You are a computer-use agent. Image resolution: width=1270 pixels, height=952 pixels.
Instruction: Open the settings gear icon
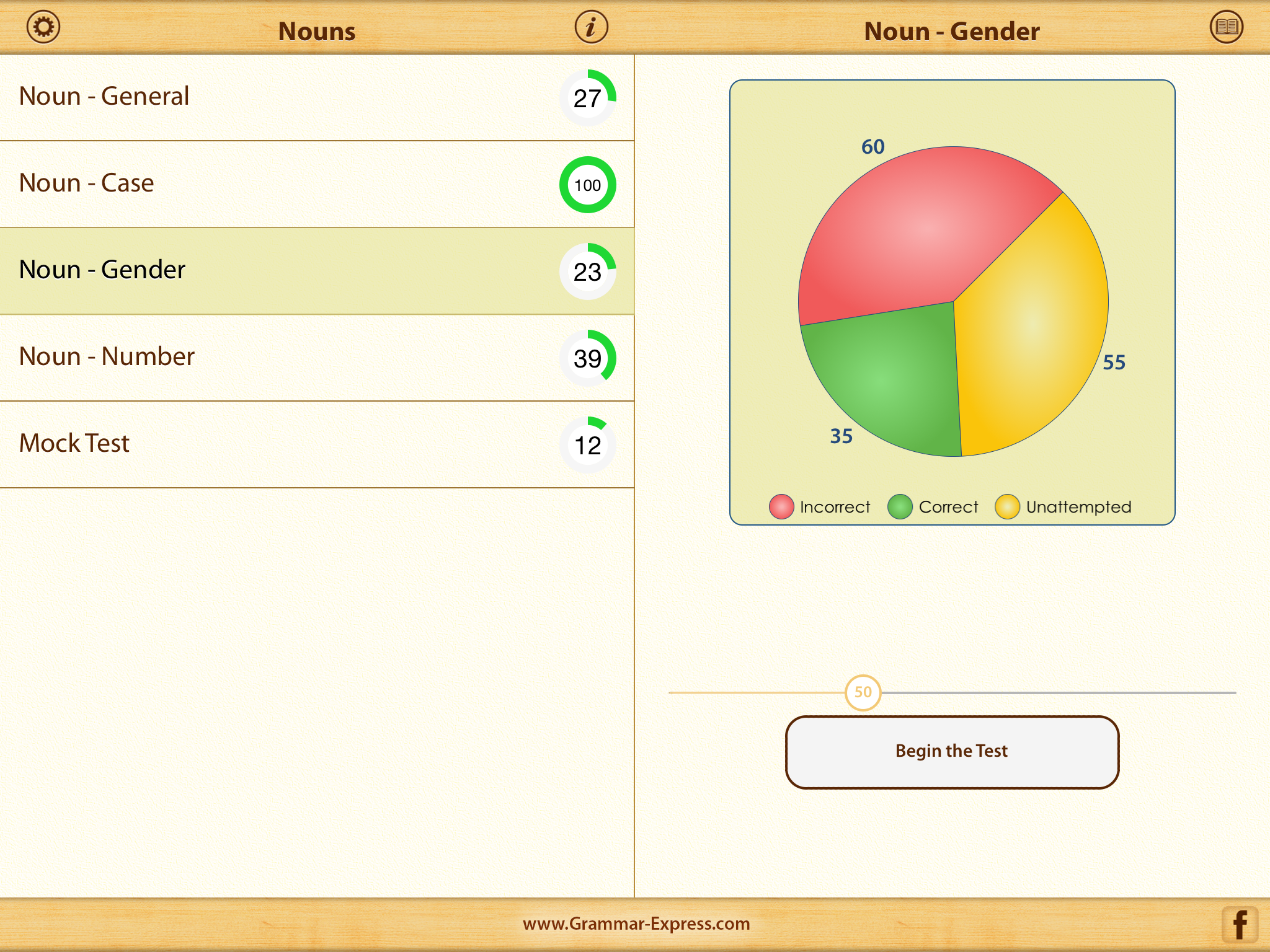tap(43, 27)
